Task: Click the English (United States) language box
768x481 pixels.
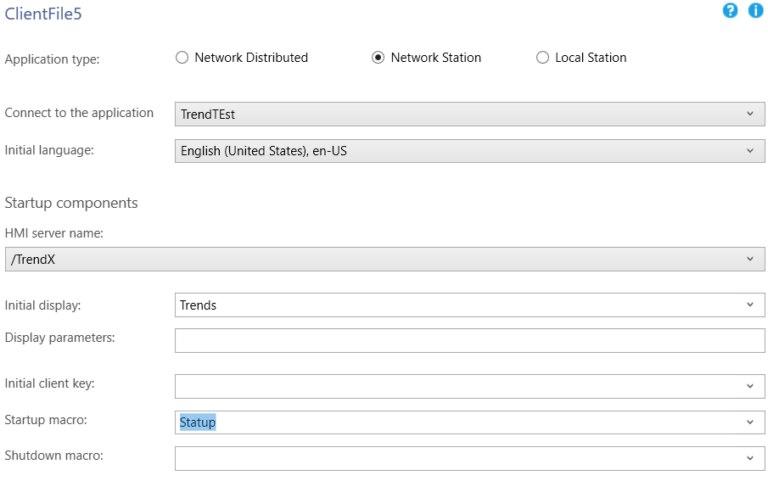Action: [470, 151]
